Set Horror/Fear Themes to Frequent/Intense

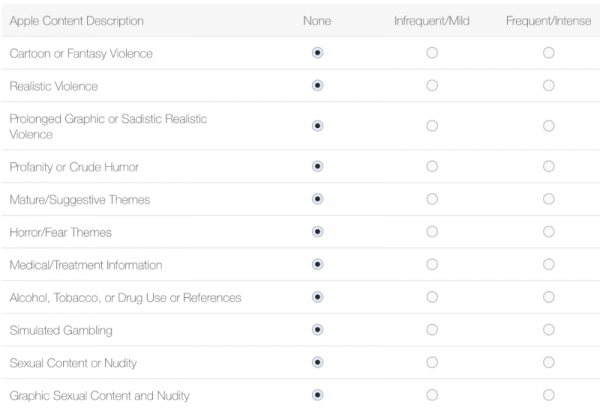click(549, 232)
